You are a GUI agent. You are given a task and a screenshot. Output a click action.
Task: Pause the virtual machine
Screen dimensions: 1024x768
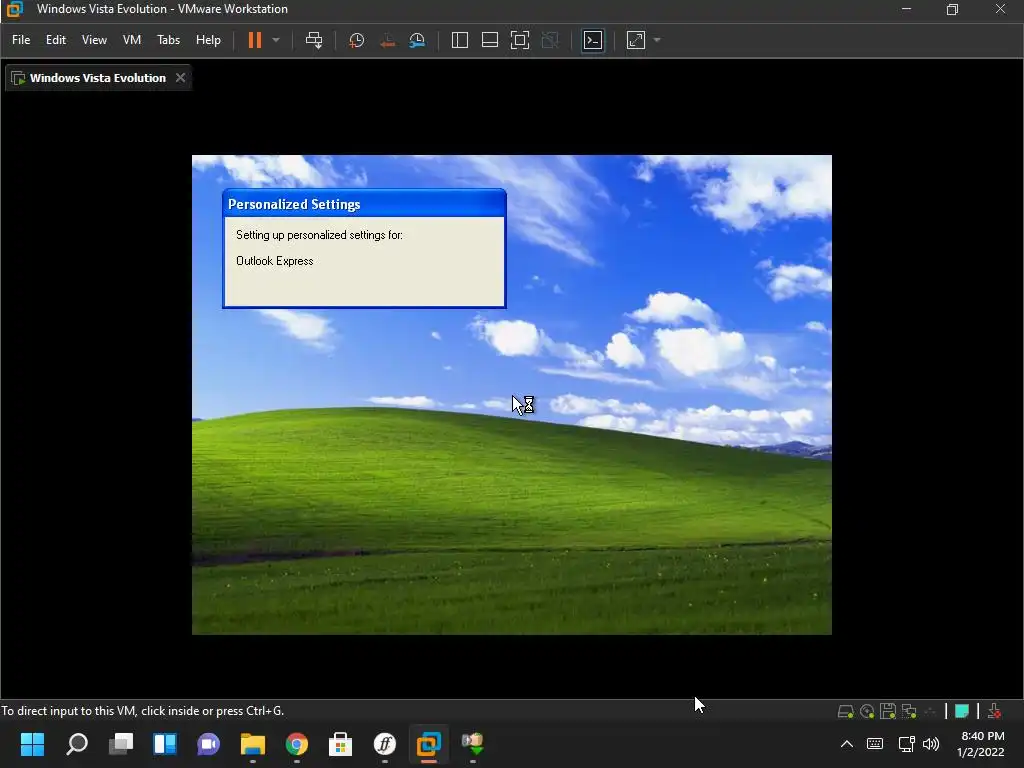pyautogui.click(x=255, y=40)
